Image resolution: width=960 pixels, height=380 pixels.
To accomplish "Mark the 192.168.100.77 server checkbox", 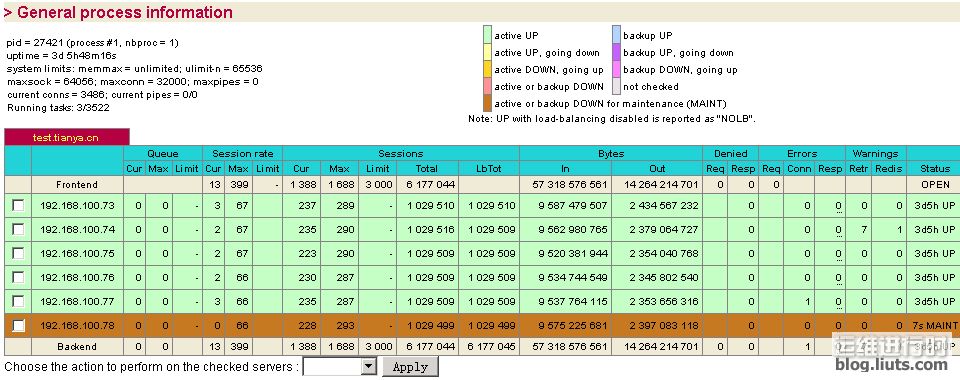I will (18, 301).
